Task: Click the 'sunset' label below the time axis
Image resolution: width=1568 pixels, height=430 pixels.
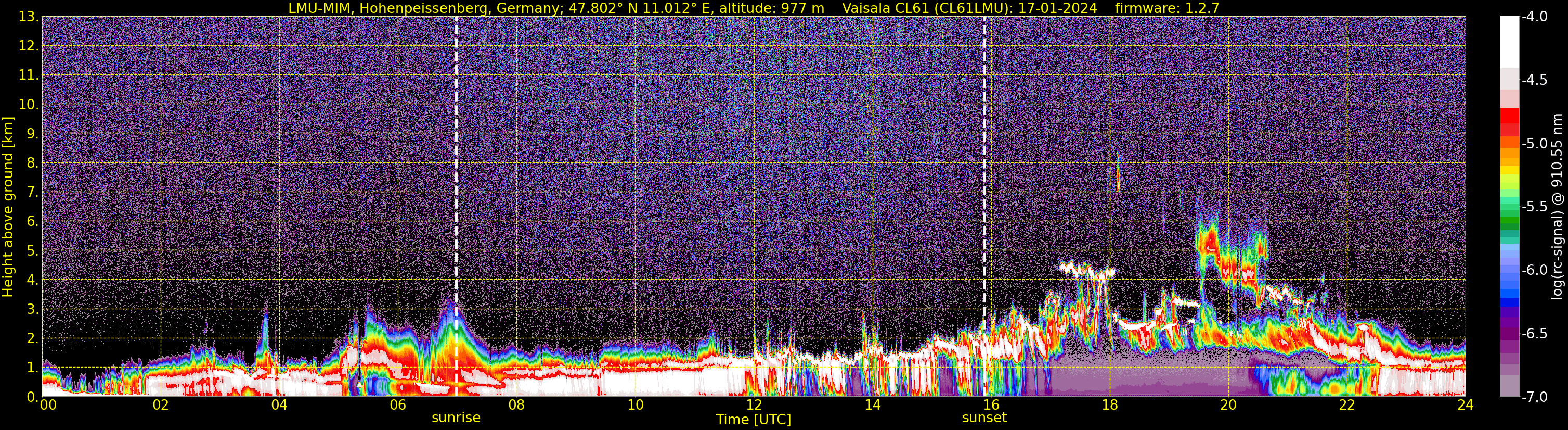Action: [x=984, y=418]
